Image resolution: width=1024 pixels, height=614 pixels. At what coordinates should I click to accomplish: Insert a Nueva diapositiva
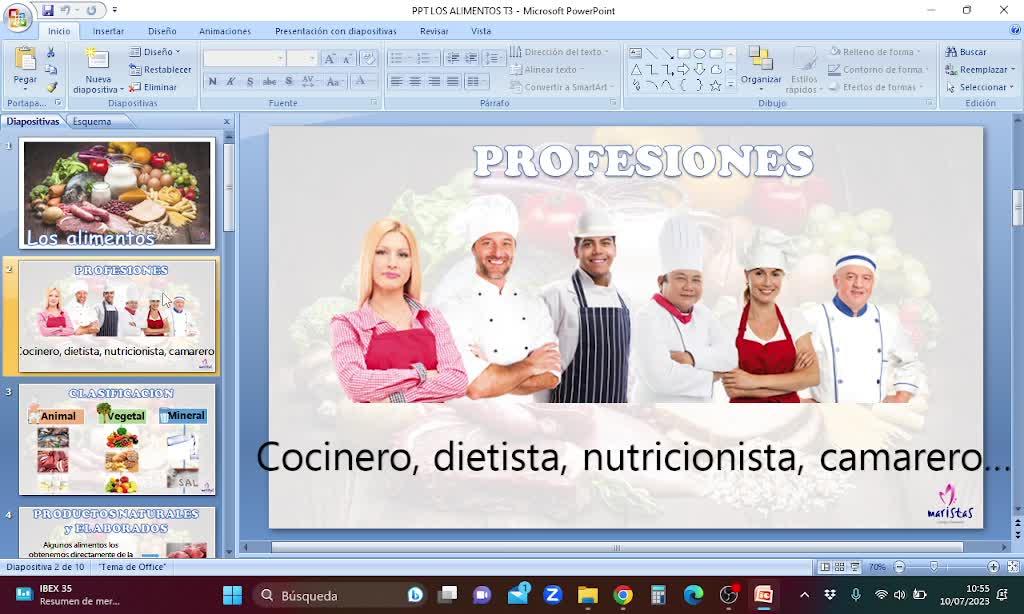pos(97,71)
